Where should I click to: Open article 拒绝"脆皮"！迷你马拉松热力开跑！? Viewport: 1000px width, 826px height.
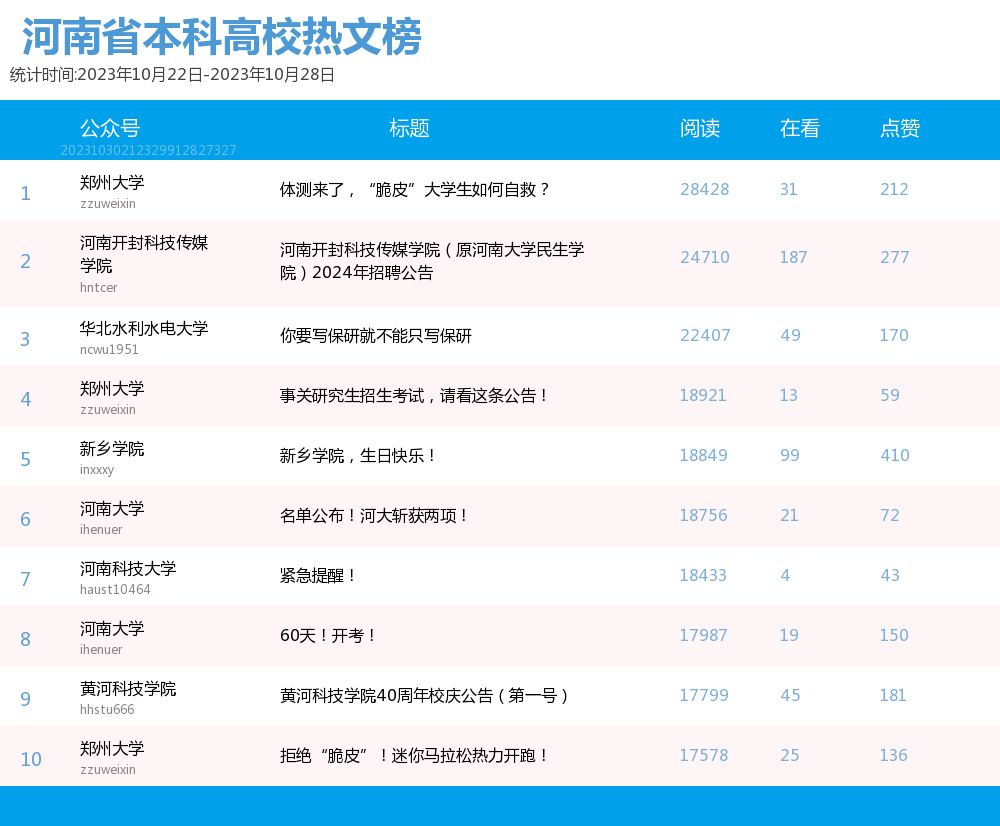coord(414,755)
